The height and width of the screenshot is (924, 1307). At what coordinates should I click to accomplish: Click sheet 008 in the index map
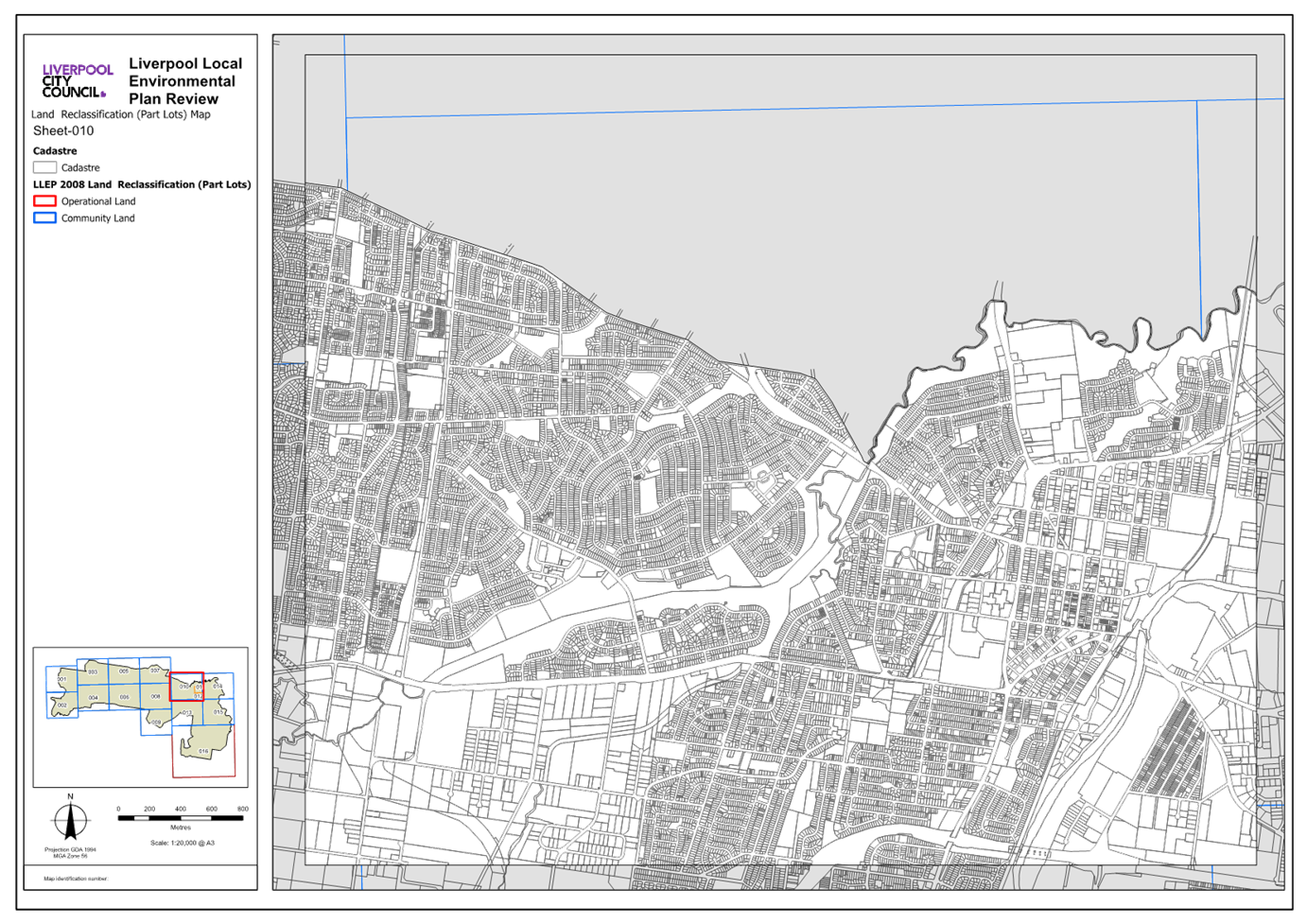(155, 696)
